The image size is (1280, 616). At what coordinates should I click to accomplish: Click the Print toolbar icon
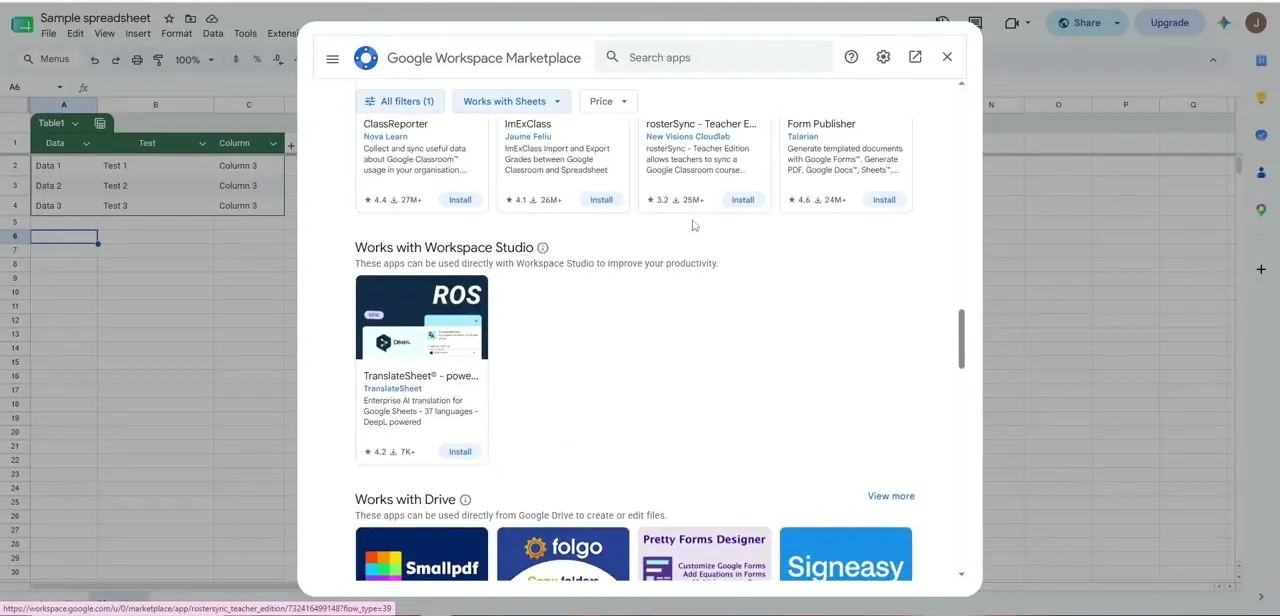(x=137, y=60)
